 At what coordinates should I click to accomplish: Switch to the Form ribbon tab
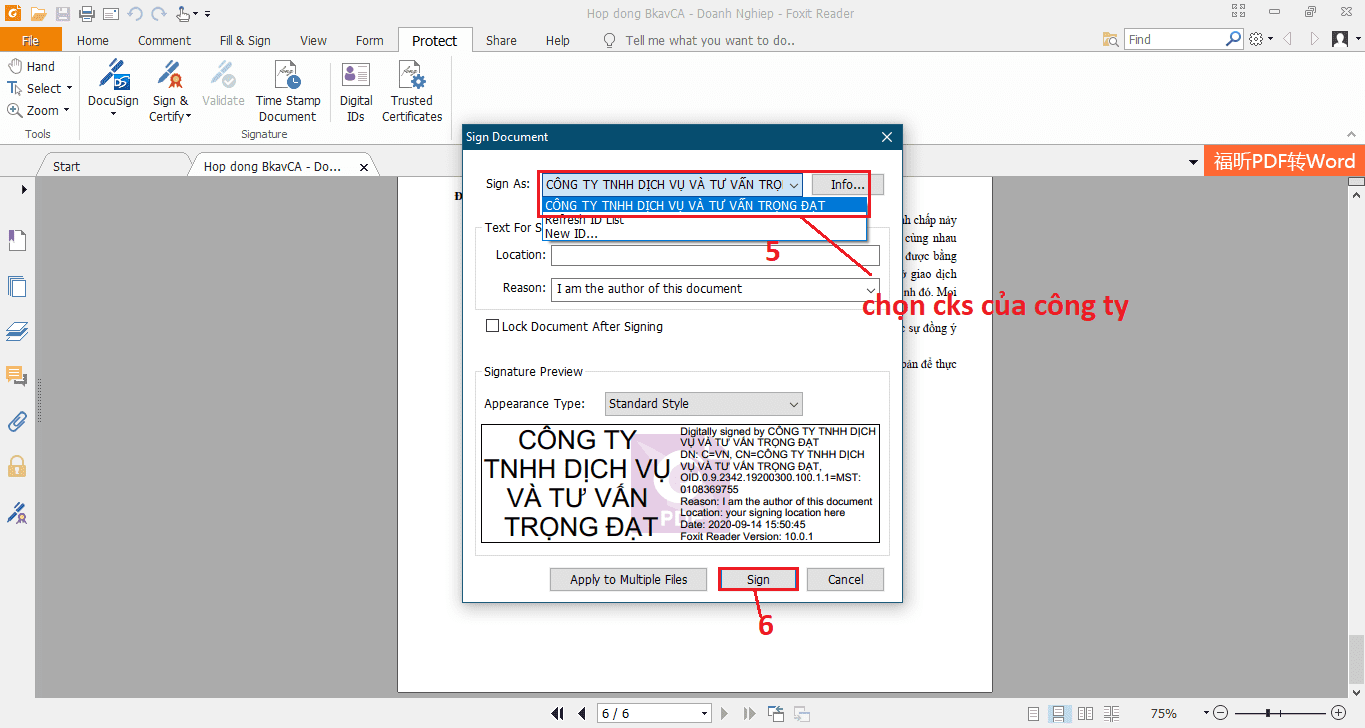(x=369, y=40)
